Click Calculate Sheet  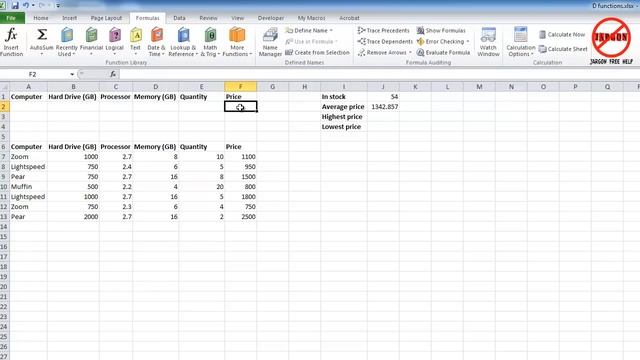563,49
